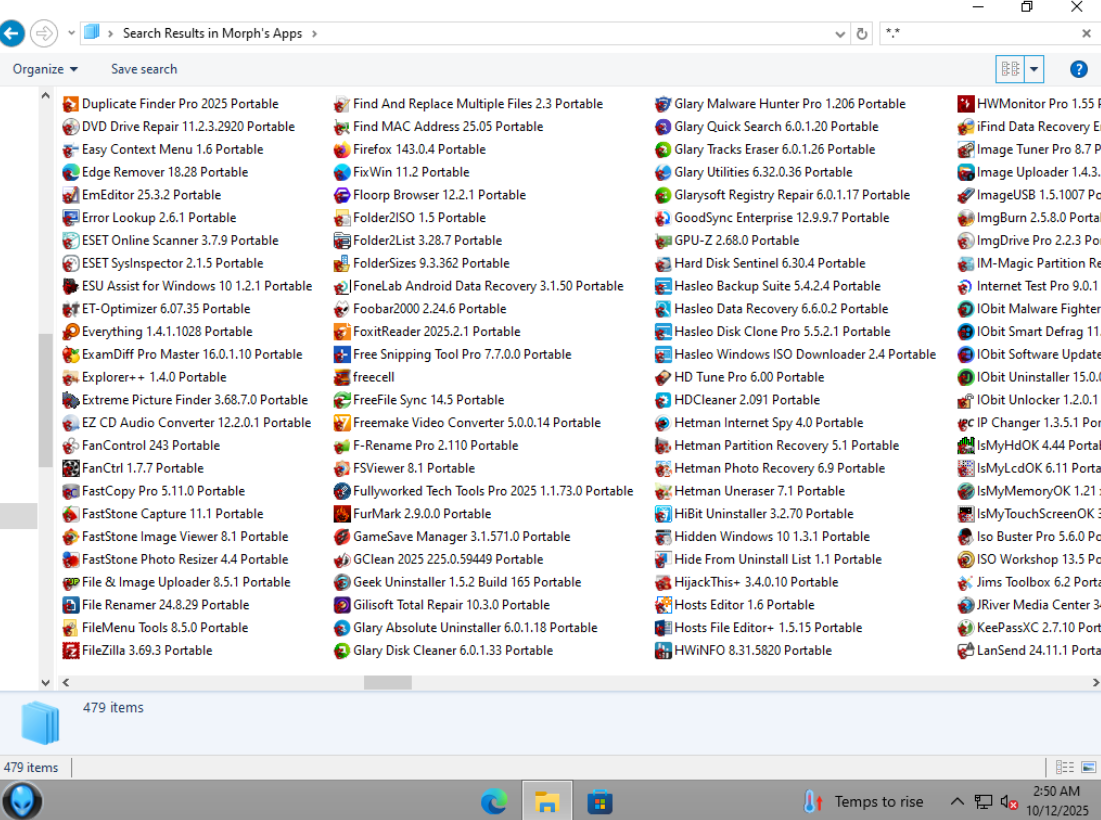This screenshot has height=820, width=1101.
Task: Click the HWiNFO 8.31.5820 Portable icon
Action: pyautogui.click(x=663, y=651)
